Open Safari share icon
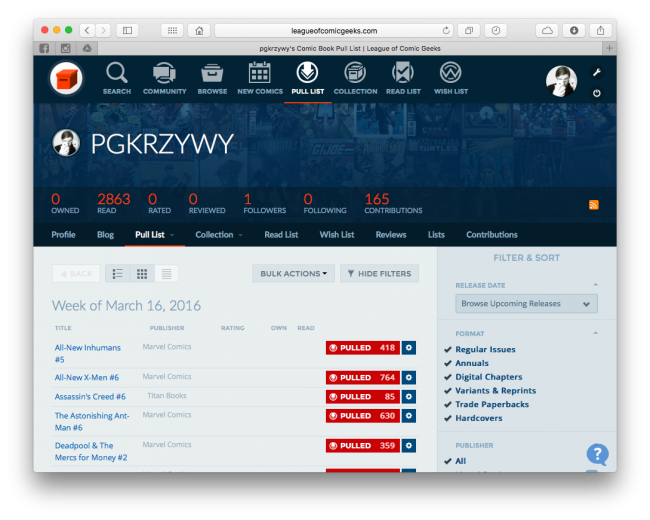Image resolution: width=650 pixels, height=520 pixels. coord(600,30)
